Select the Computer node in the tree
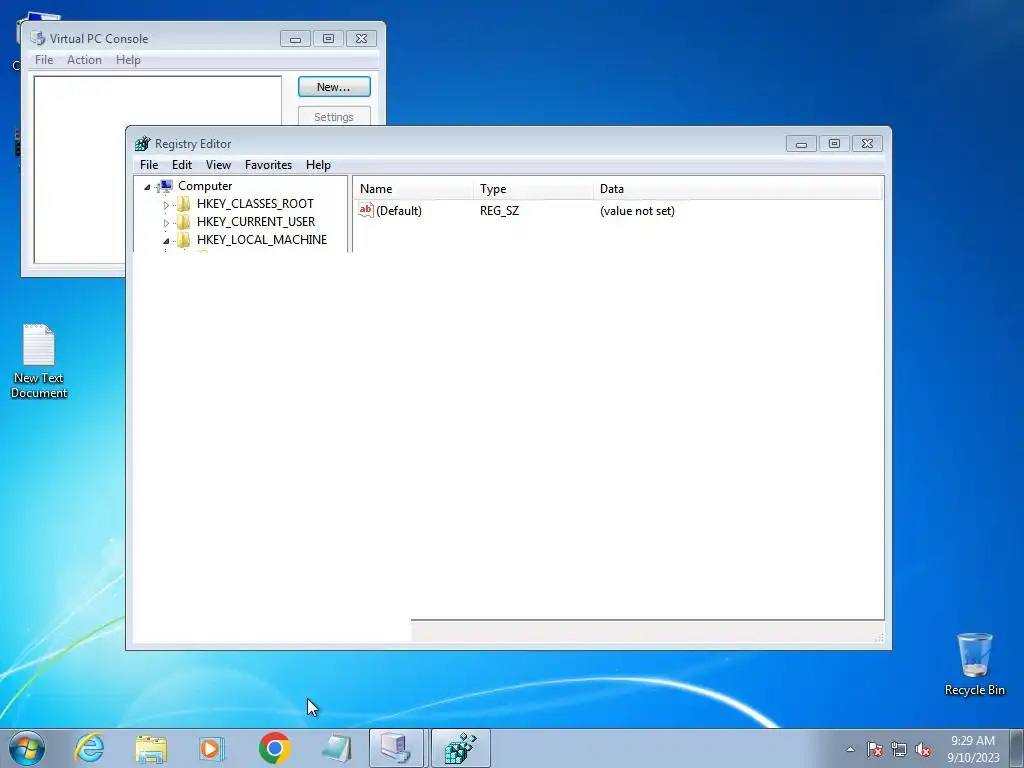 click(205, 185)
